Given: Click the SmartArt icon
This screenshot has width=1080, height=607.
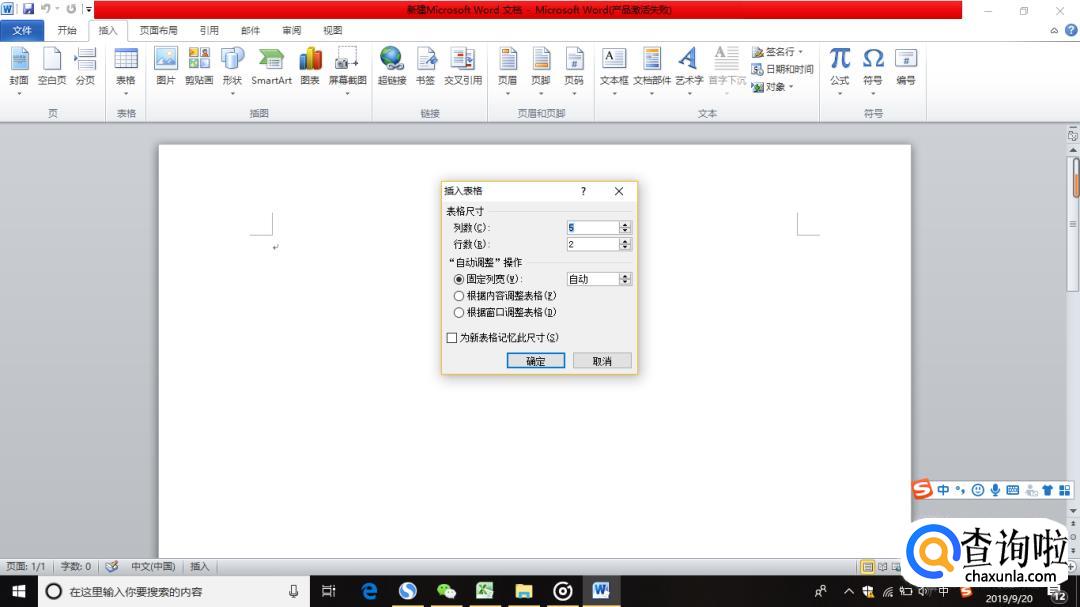Looking at the screenshot, I should [x=271, y=64].
